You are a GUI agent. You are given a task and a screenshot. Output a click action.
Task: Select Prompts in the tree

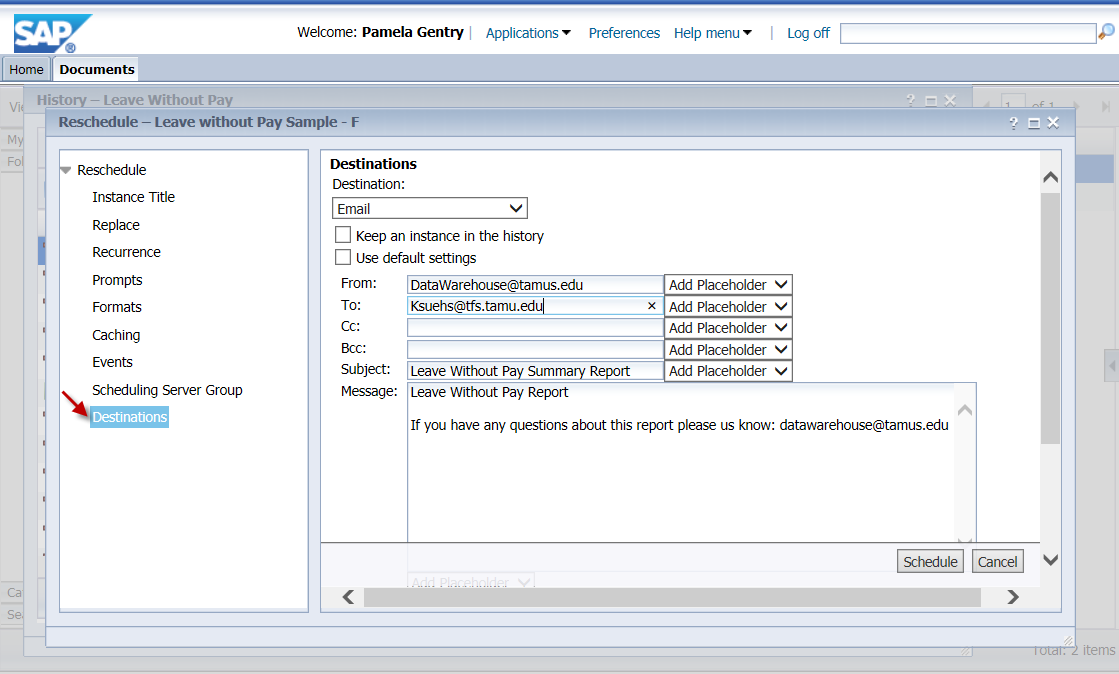(x=117, y=280)
